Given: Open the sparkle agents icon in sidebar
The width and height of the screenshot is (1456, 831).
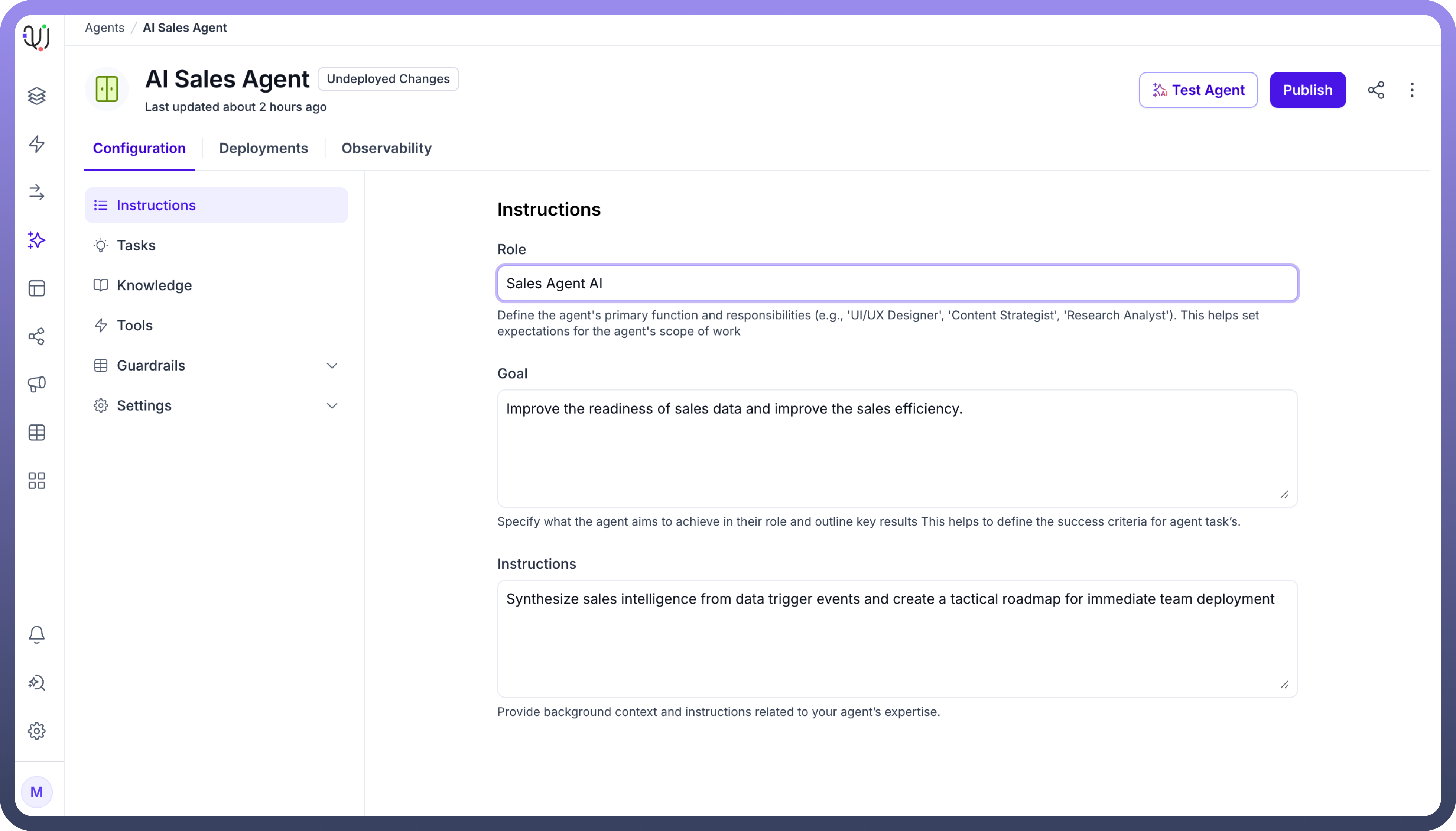Looking at the screenshot, I should coord(36,240).
